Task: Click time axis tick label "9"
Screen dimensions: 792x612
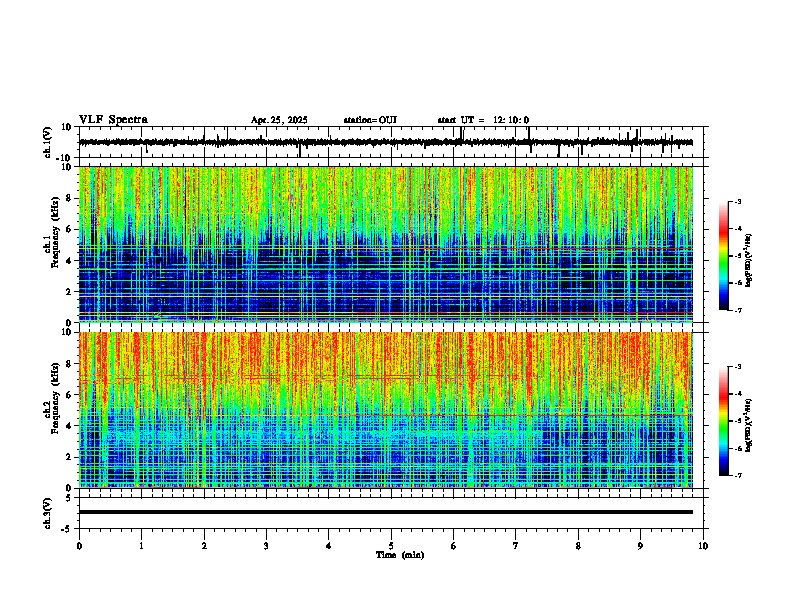Action: click(x=640, y=546)
